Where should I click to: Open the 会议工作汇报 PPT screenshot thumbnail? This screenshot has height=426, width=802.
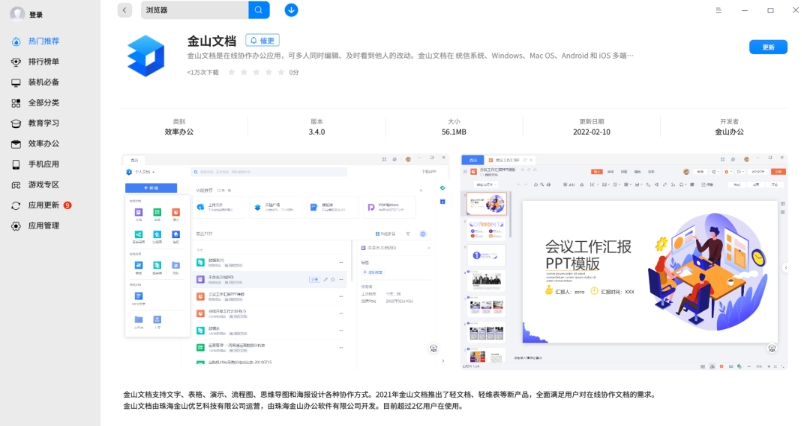625,261
